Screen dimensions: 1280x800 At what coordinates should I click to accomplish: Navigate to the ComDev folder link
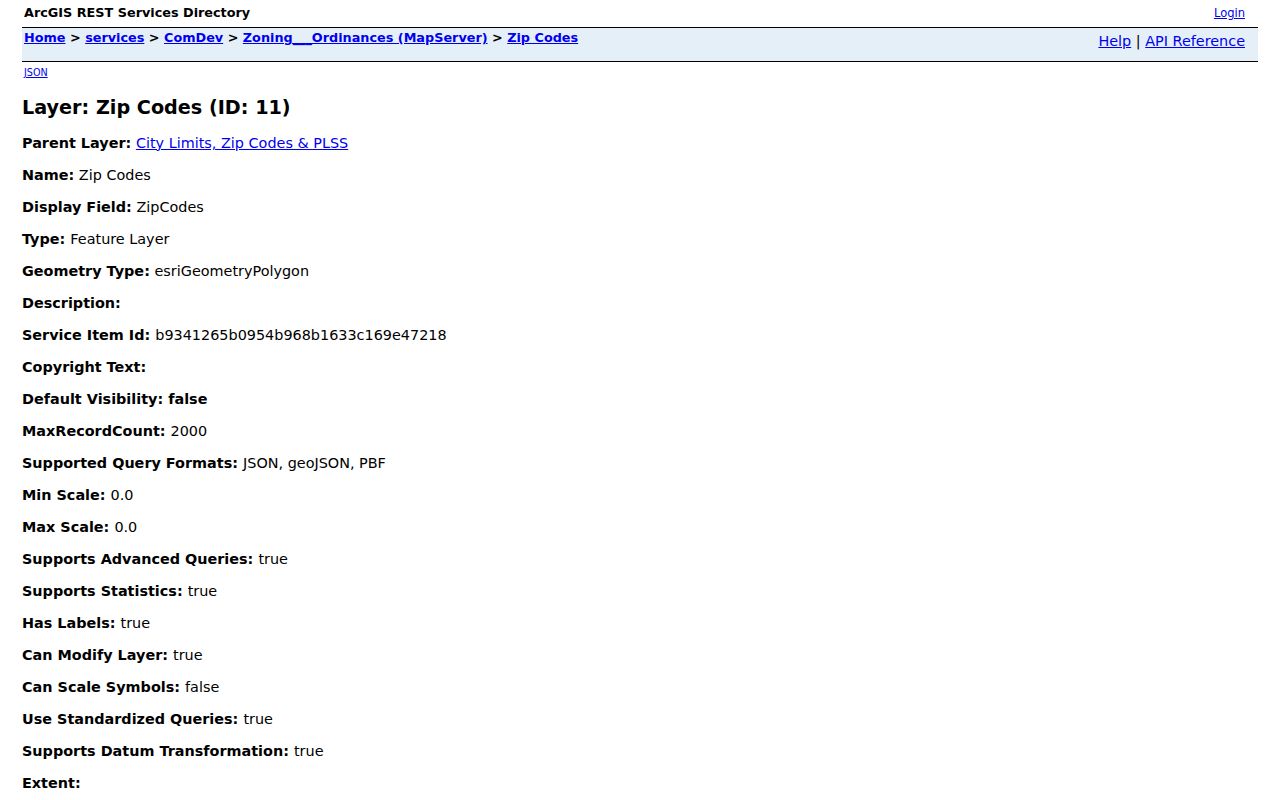coord(193,38)
